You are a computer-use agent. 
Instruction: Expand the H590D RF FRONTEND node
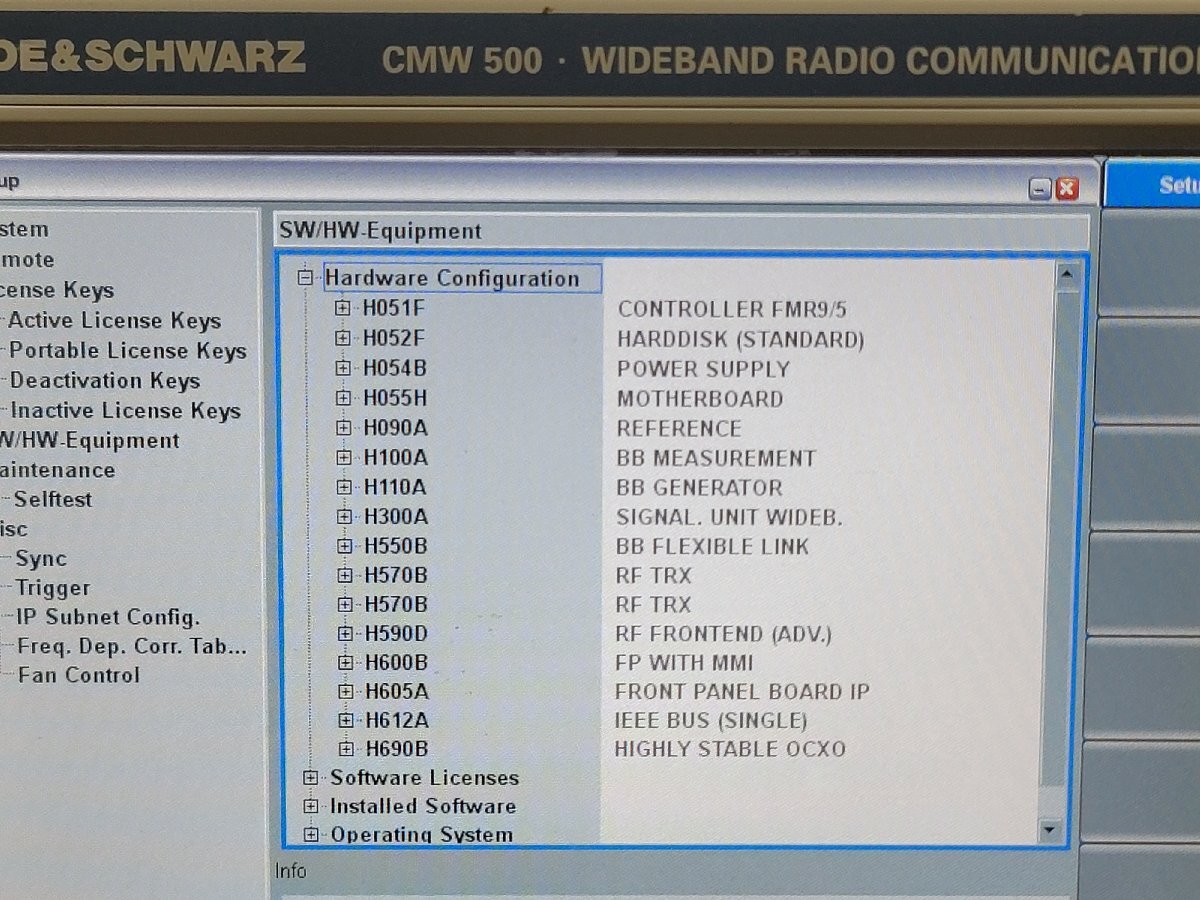(x=346, y=633)
